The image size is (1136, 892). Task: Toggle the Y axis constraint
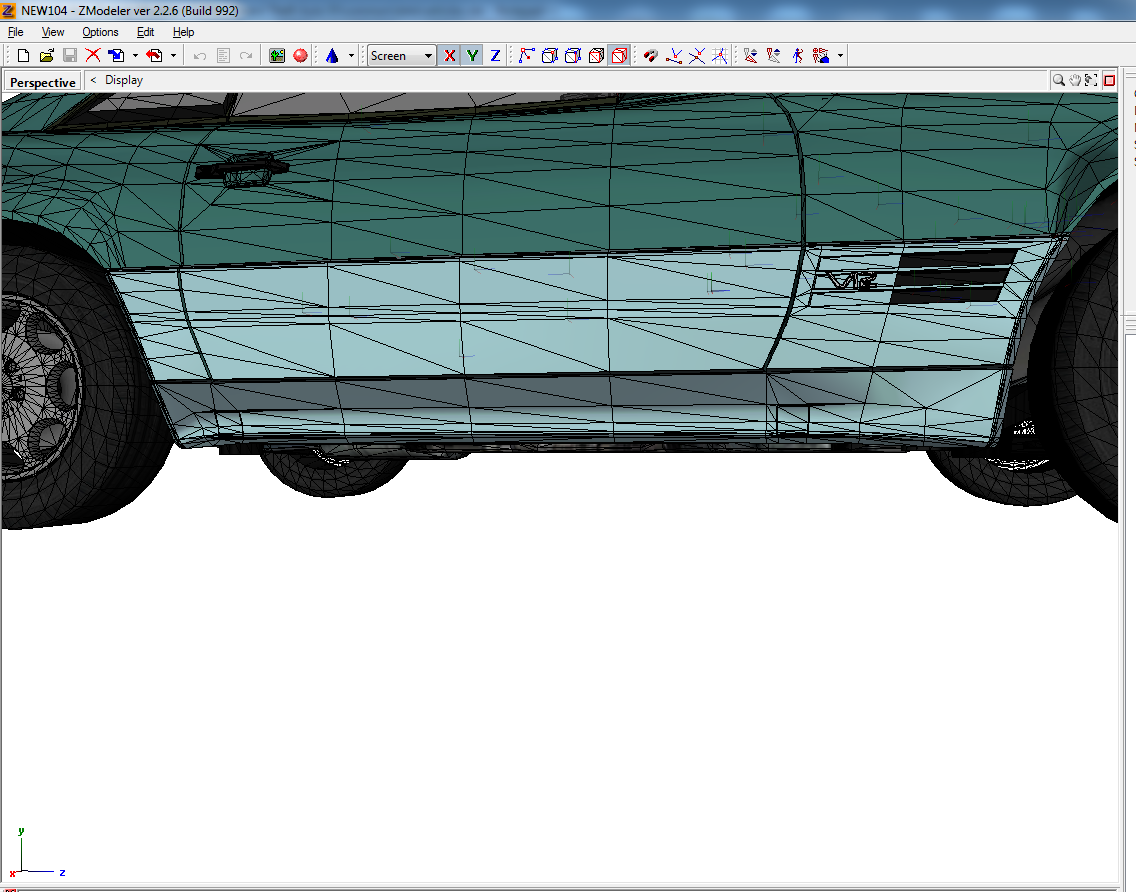pos(472,56)
